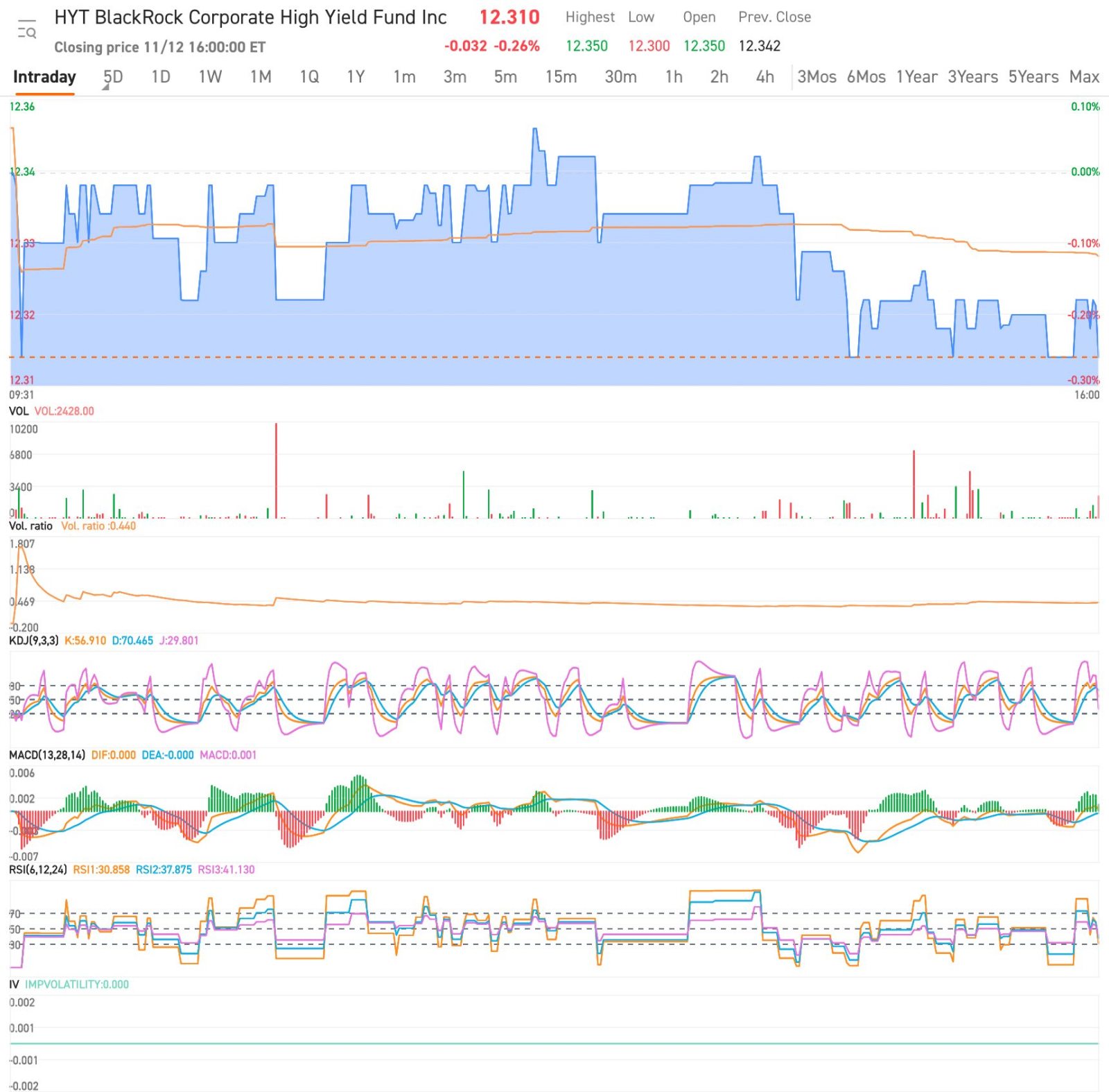Viewport: 1109px width, 1092px height.
Task: Click the 0.10% percent axis label
Action: tap(1085, 107)
